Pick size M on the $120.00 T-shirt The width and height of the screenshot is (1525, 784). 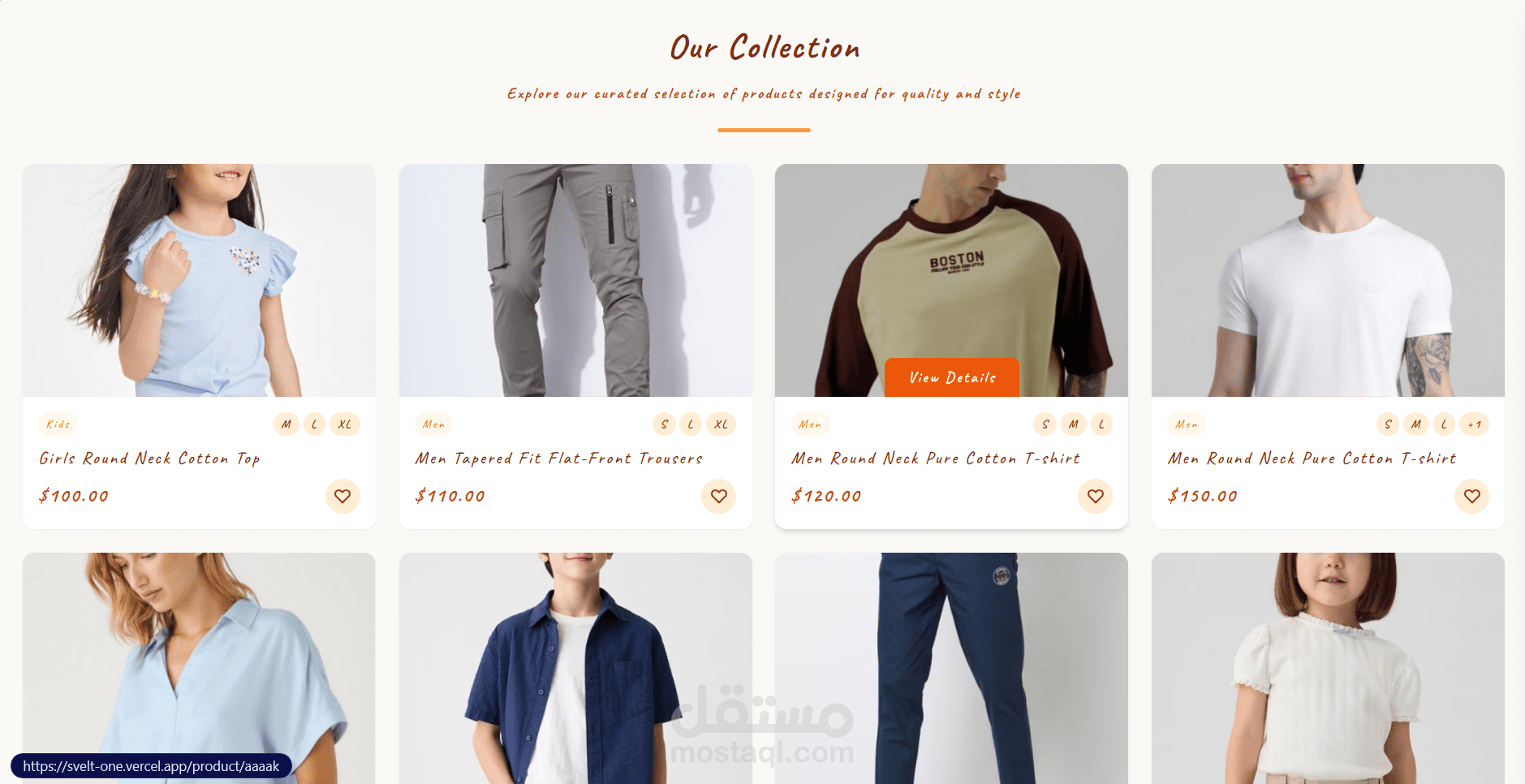(1074, 424)
